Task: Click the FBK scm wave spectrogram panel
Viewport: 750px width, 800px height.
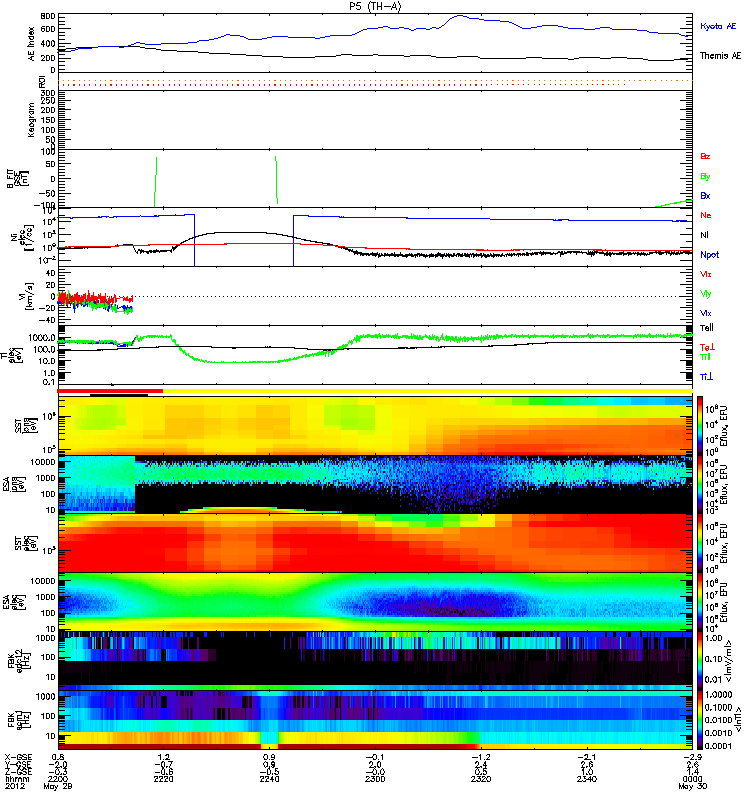Action: click(375, 719)
